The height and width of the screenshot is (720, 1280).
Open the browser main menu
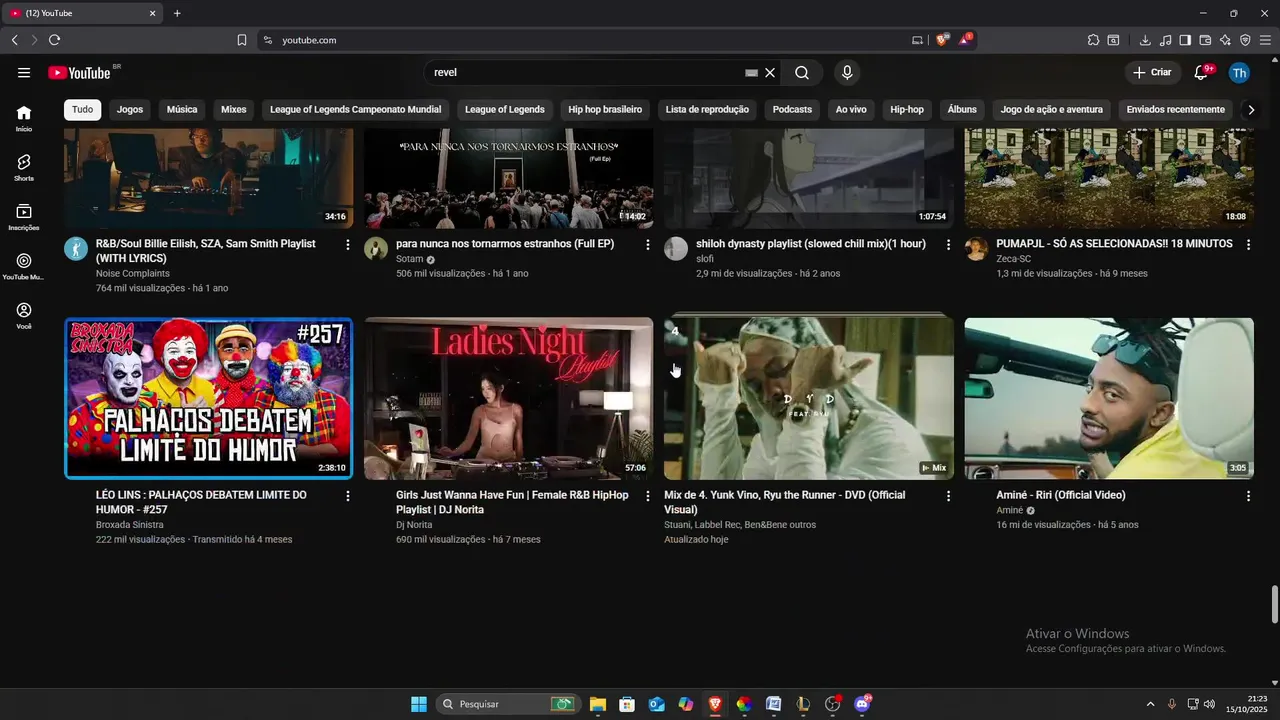pos(1265,40)
